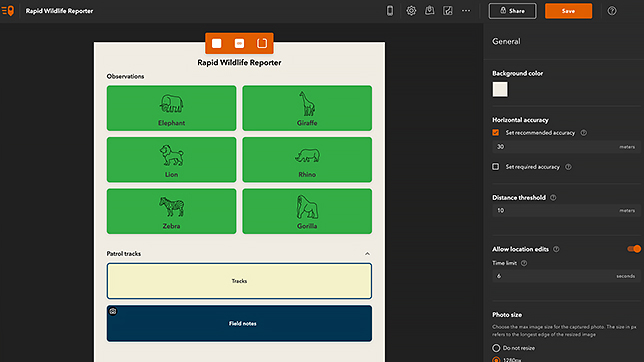Select the Field notes button
The image size is (644, 362).
point(239,323)
